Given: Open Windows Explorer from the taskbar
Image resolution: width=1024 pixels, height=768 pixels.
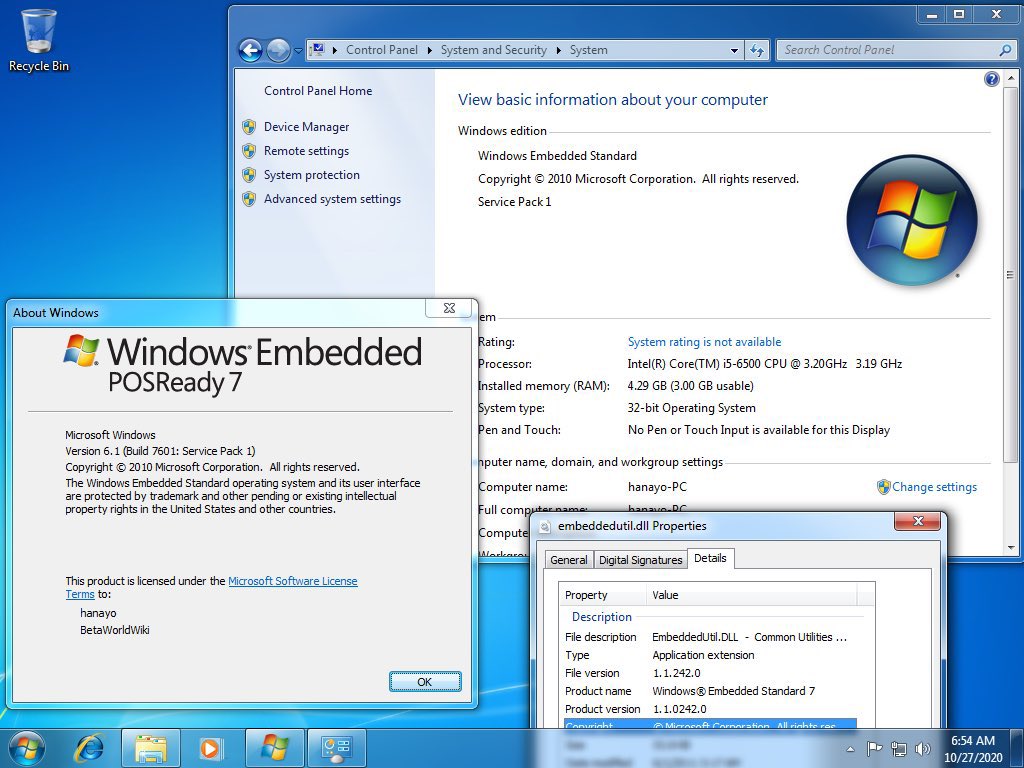Looking at the screenshot, I should click(x=150, y=747).
